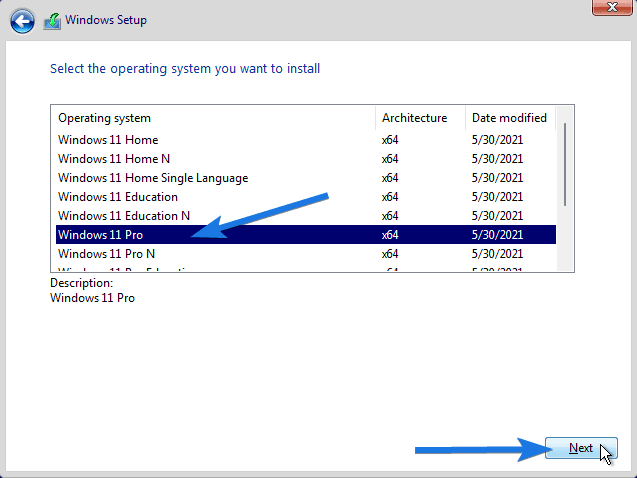Click x64 cell in Windows 11 Home row

coord(390,140)
